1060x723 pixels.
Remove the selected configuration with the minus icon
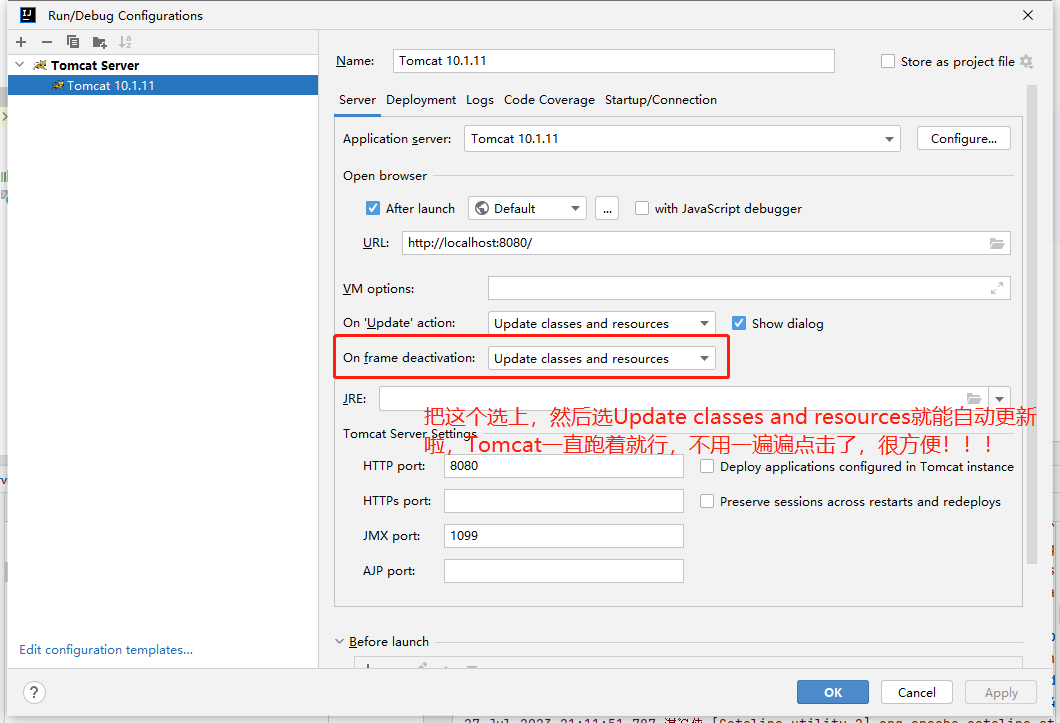tap(47, 42)
